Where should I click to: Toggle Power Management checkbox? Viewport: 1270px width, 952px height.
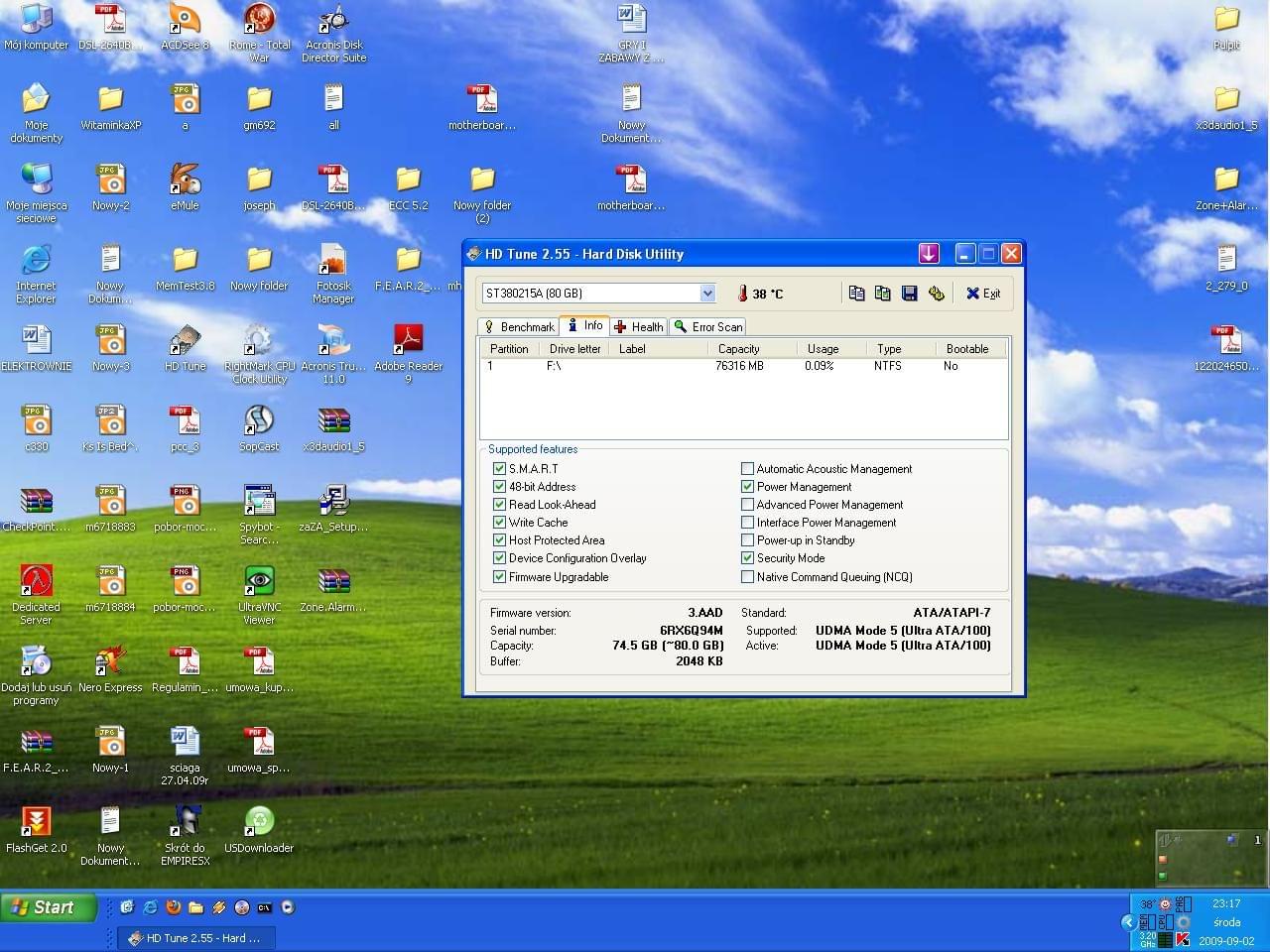coord(747,487)
